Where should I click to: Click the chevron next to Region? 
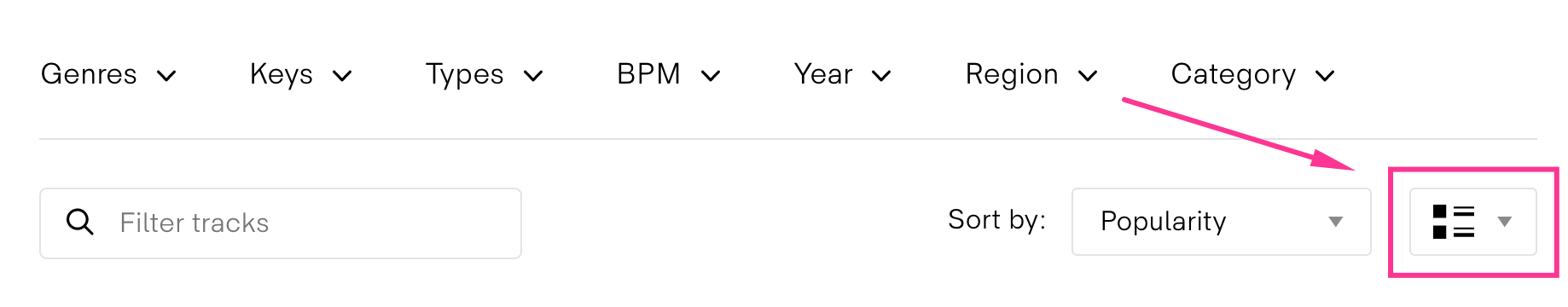(x=1088, y=76)
